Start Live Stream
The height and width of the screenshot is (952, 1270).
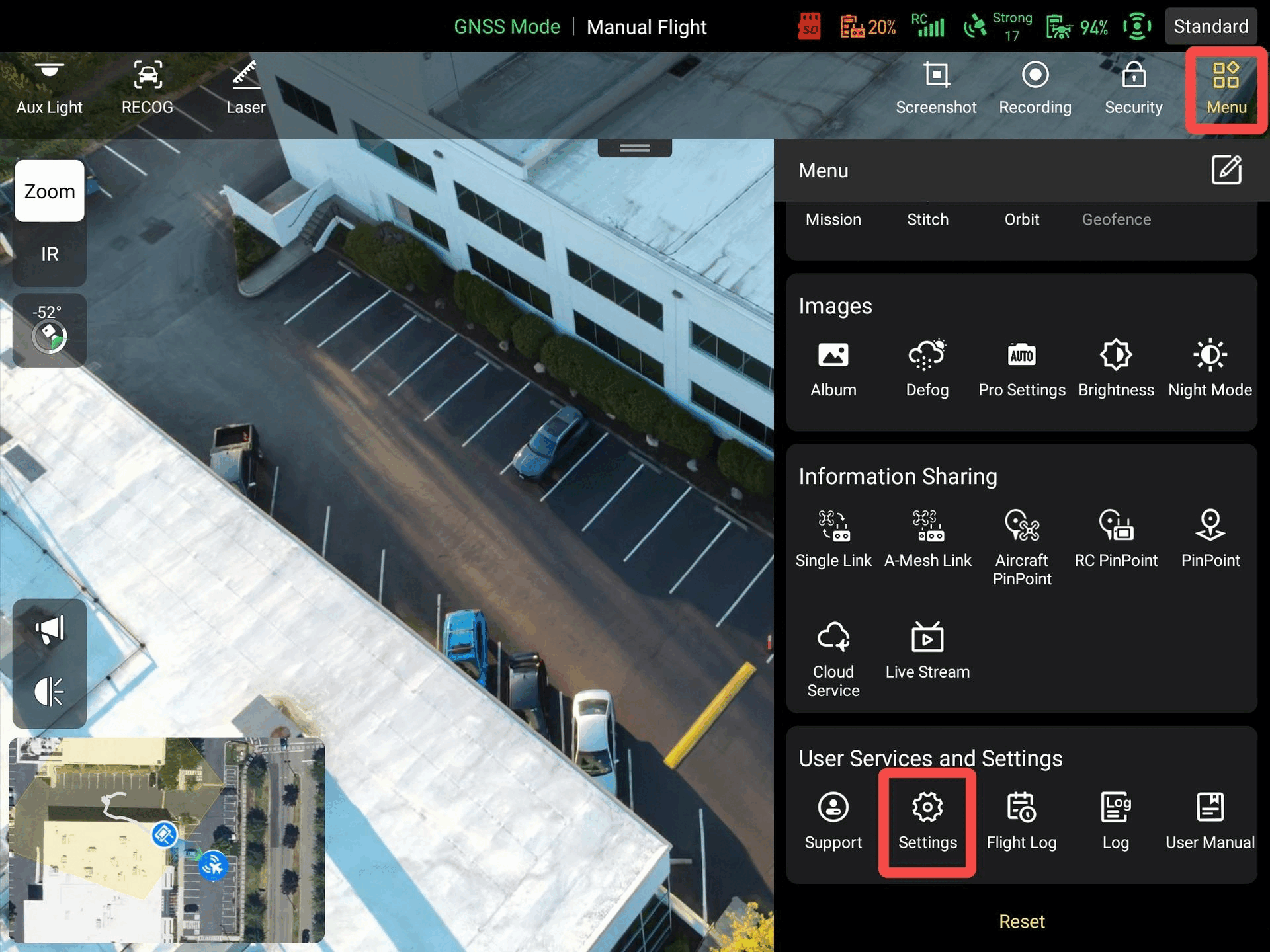pos(927,651)
